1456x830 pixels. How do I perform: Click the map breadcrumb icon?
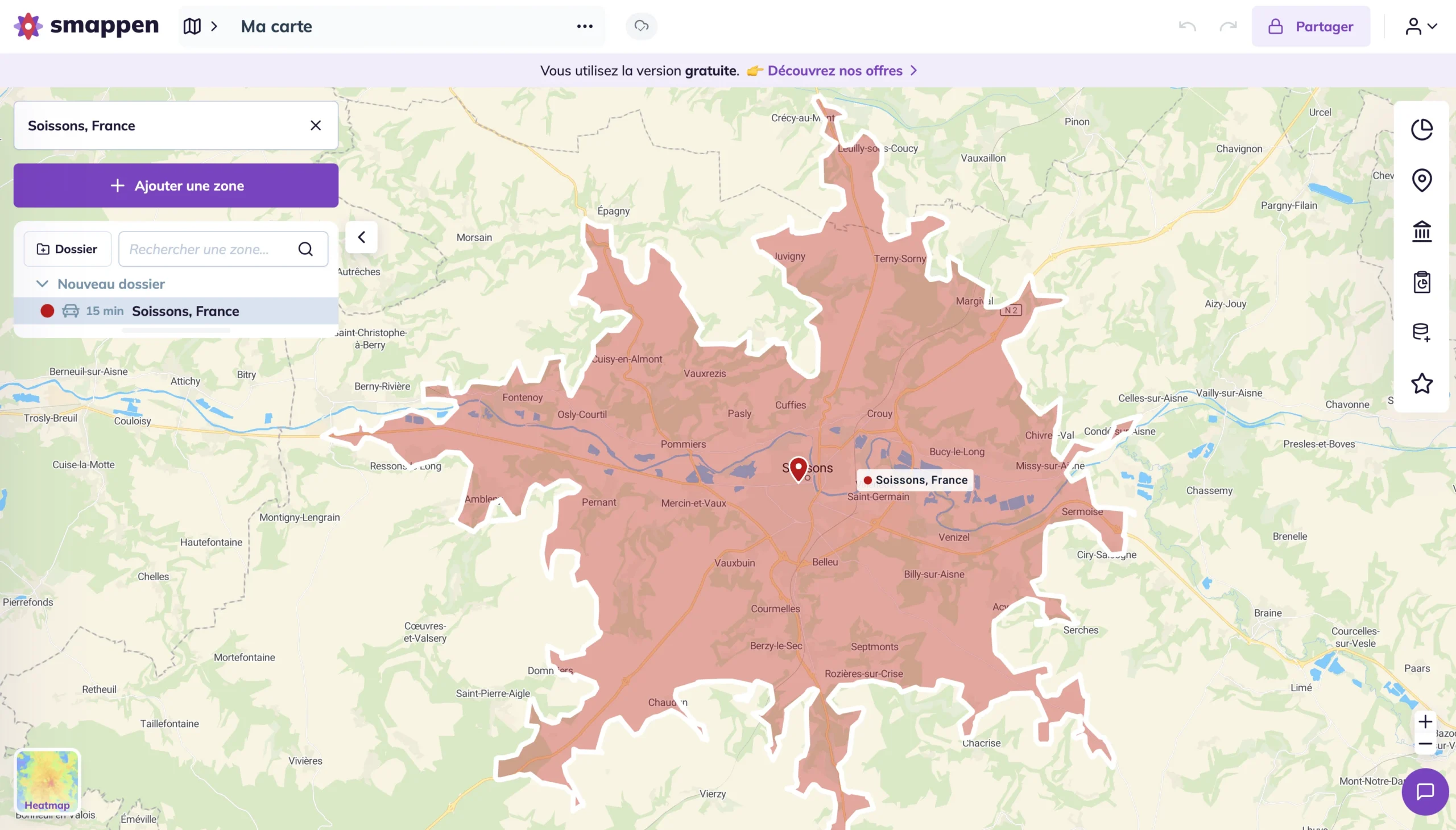tap(192, 26)
